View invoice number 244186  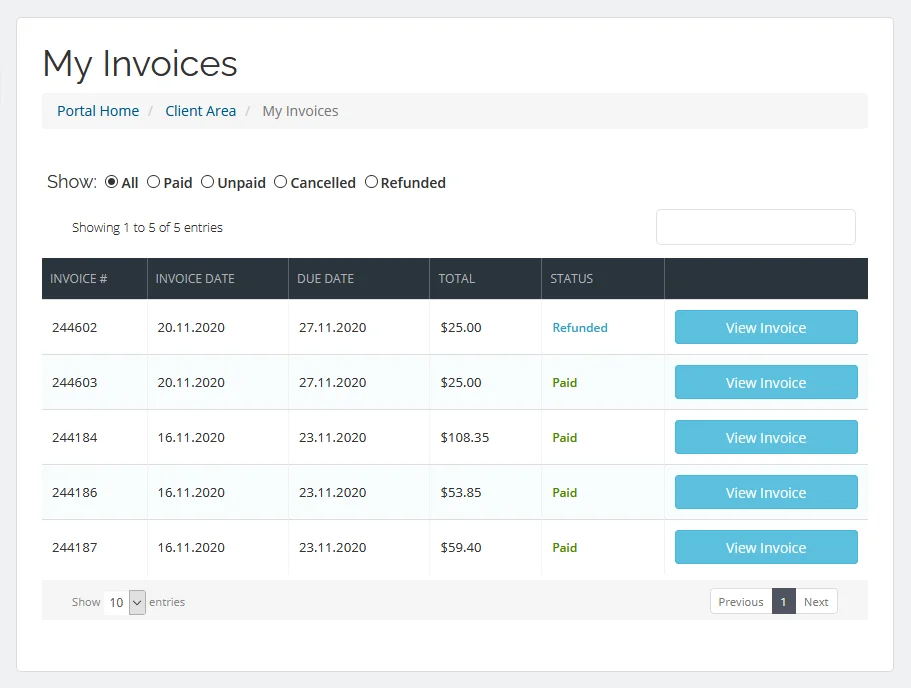pos(766,492)
